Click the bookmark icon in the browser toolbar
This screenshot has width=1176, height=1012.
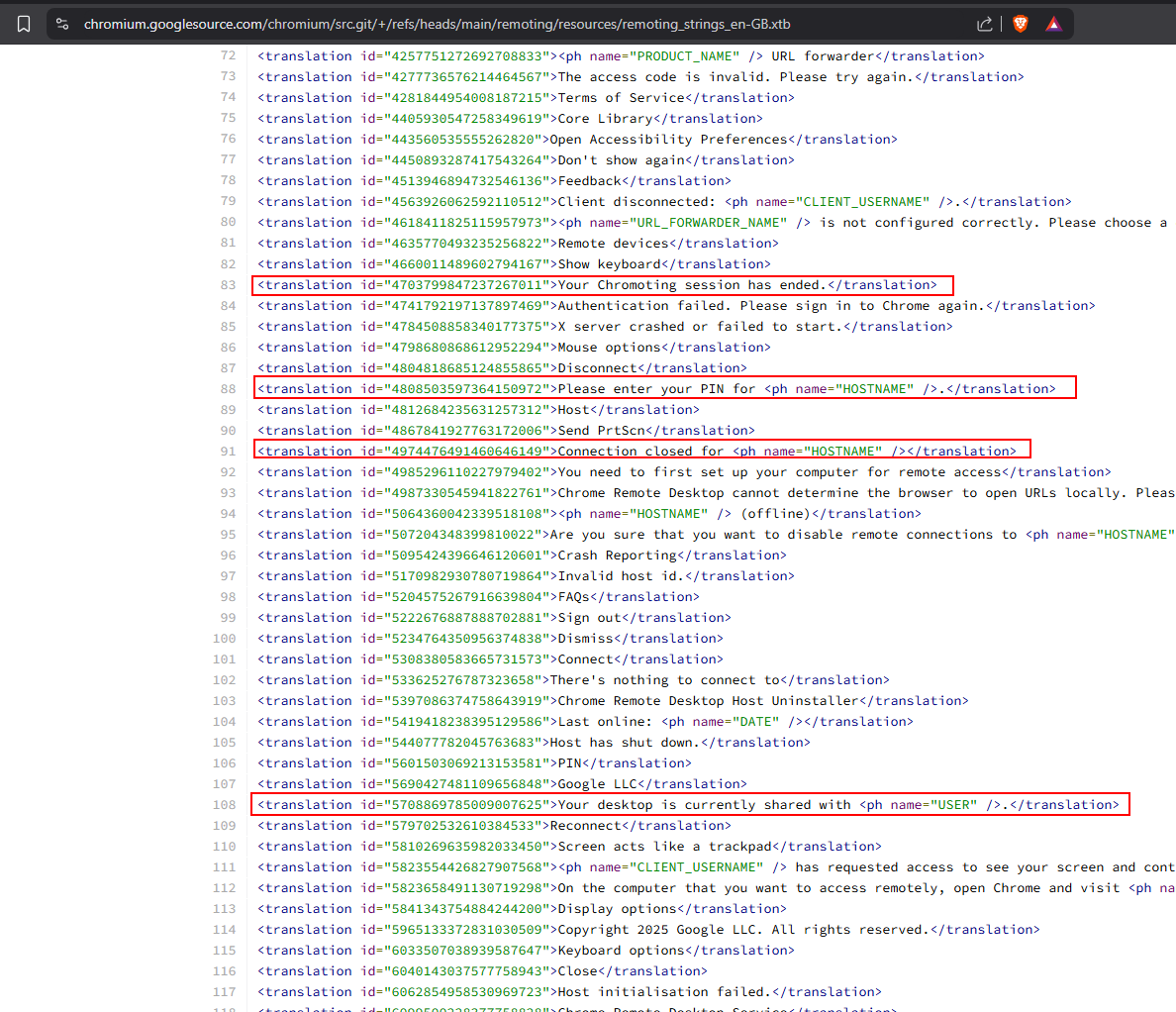(24, 24)
